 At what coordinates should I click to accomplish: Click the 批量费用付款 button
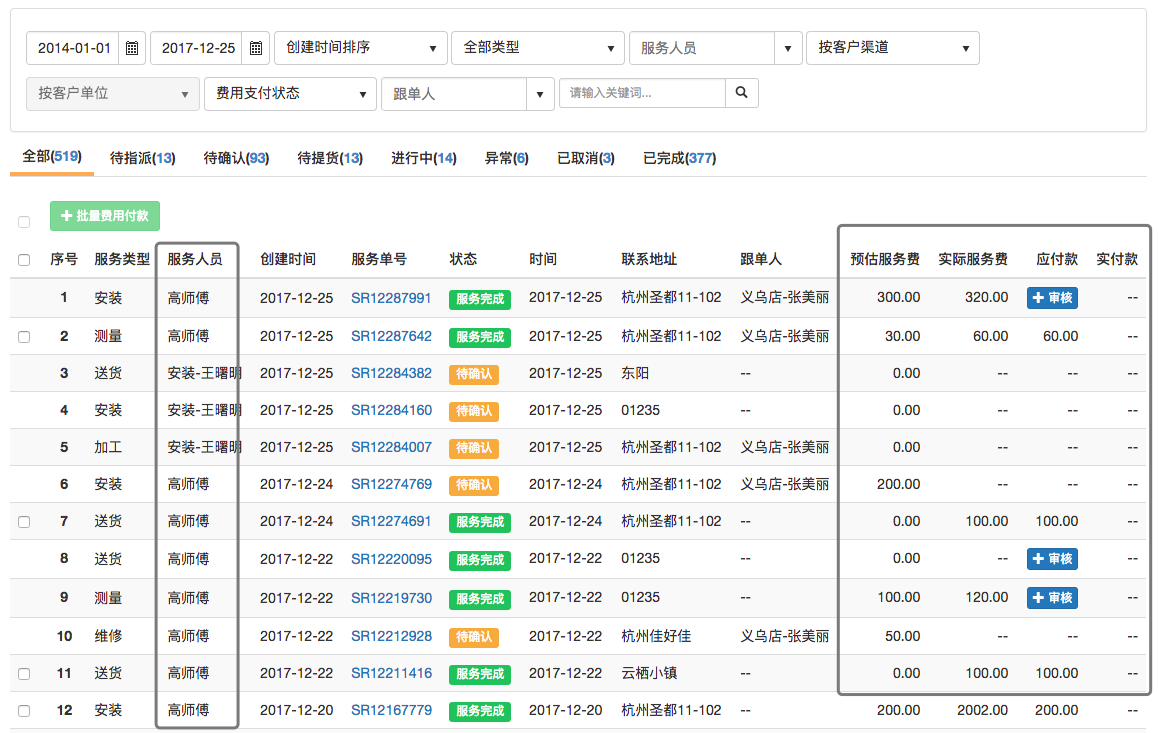(x=105, y=216)
